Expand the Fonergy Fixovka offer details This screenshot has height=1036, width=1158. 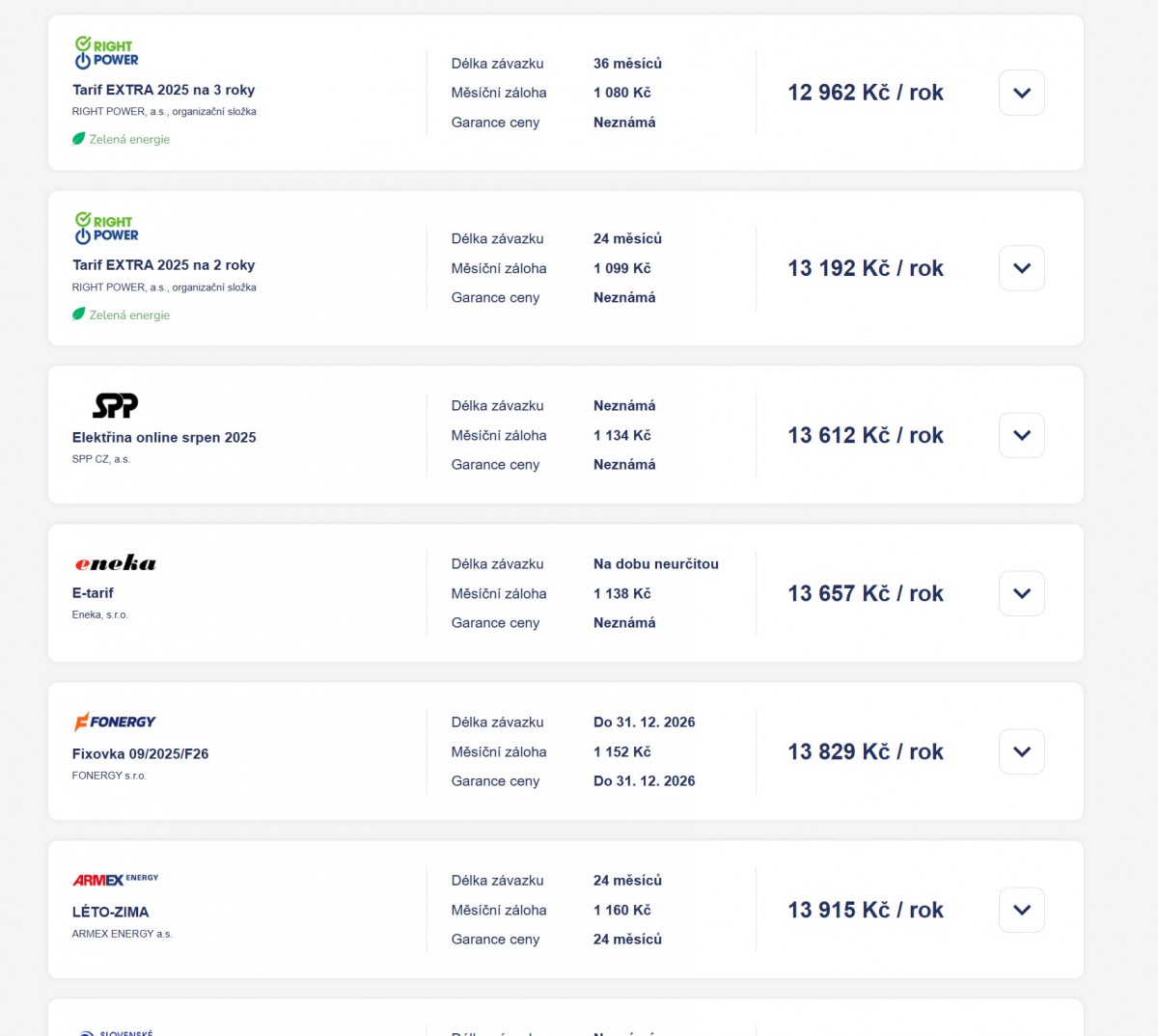click(x=1021, y=751)
